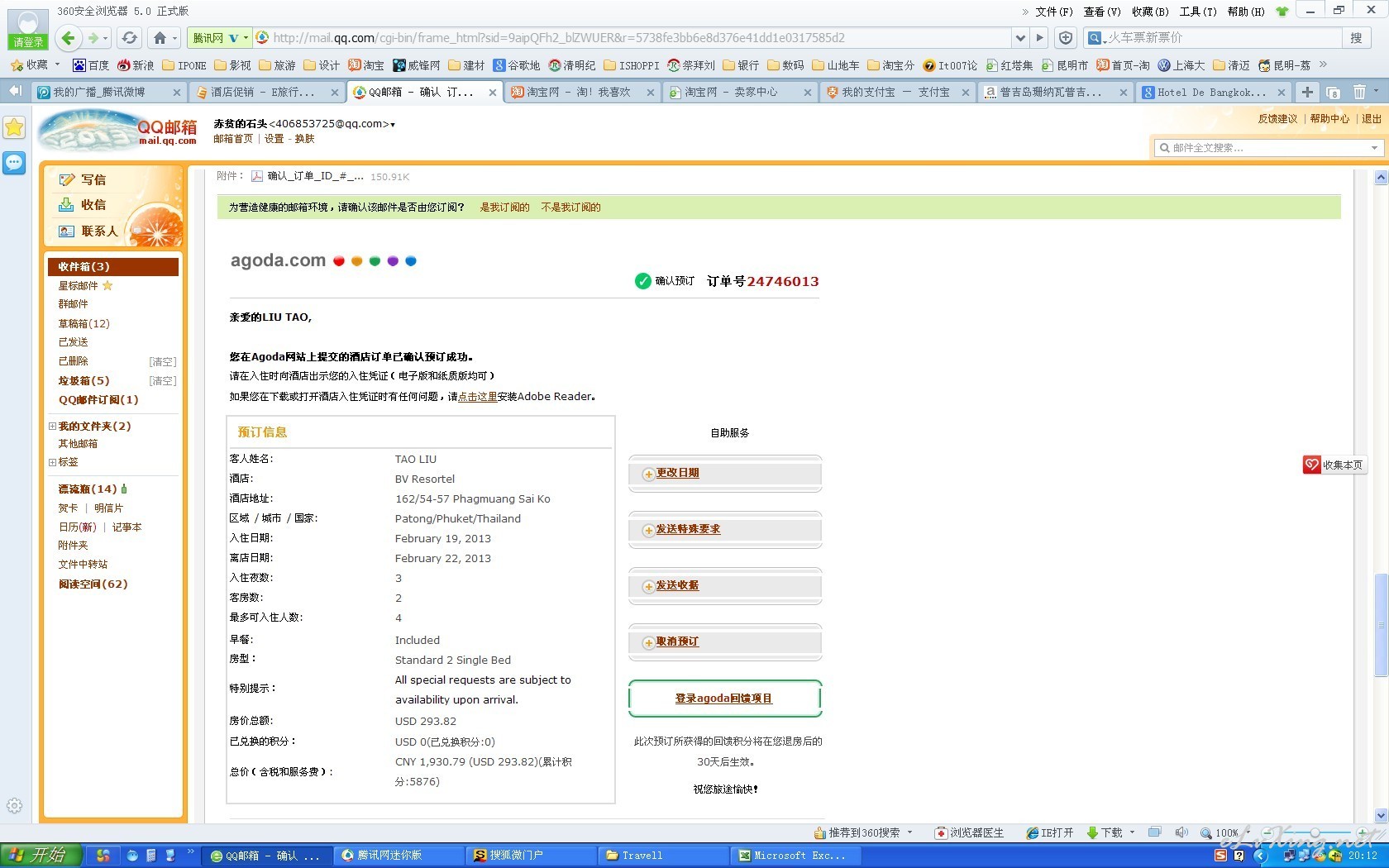Click the security shield icon beside address bar
1389x868 pixels.
point(1066,38)
